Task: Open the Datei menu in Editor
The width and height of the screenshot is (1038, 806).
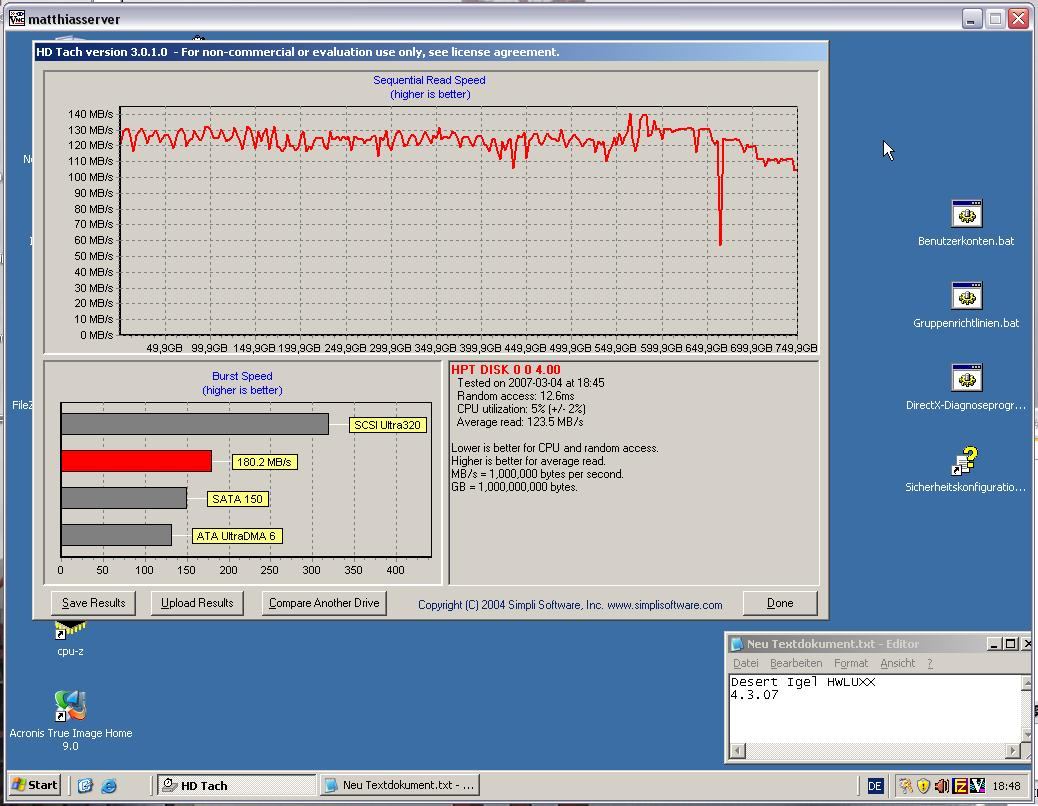Action: (x=746, y=663)
